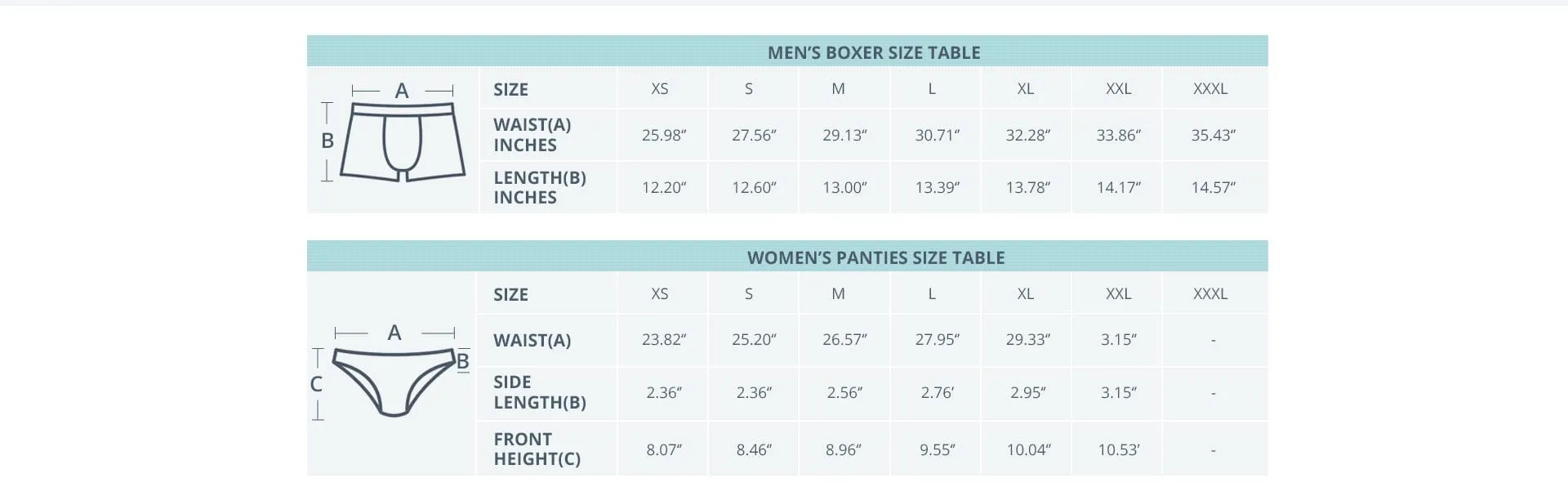Select the 2.56" side length value

[x=844, y=393]
